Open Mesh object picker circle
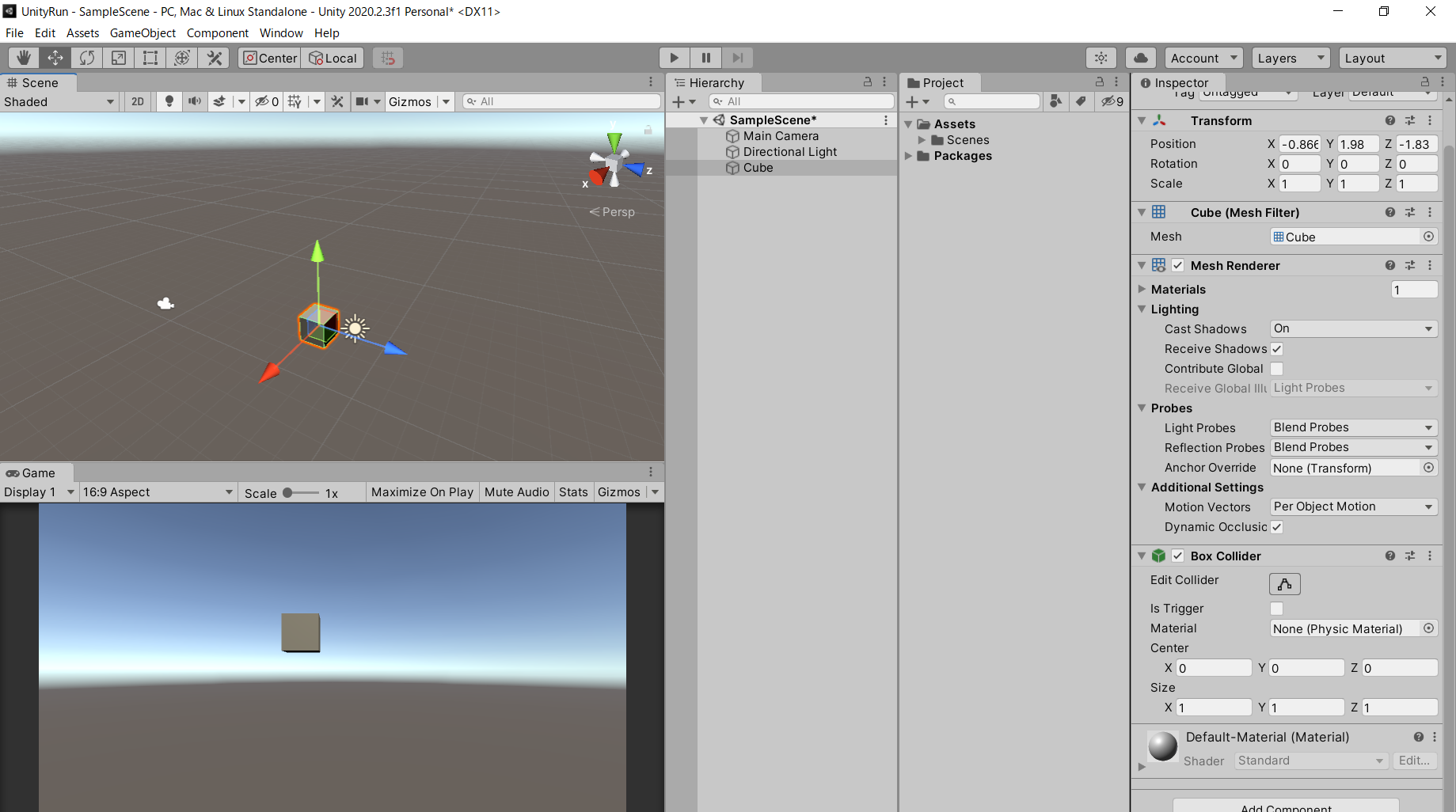This screenshot has width=1456, height=812. pos(1429,237)
